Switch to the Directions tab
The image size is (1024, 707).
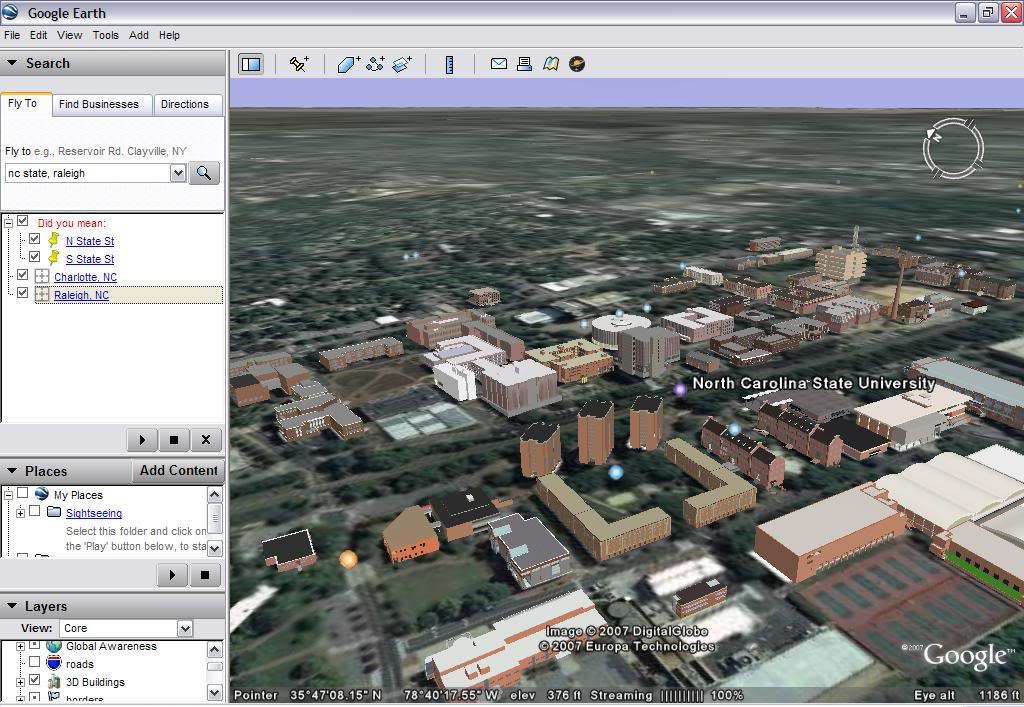tap(185, 104)
